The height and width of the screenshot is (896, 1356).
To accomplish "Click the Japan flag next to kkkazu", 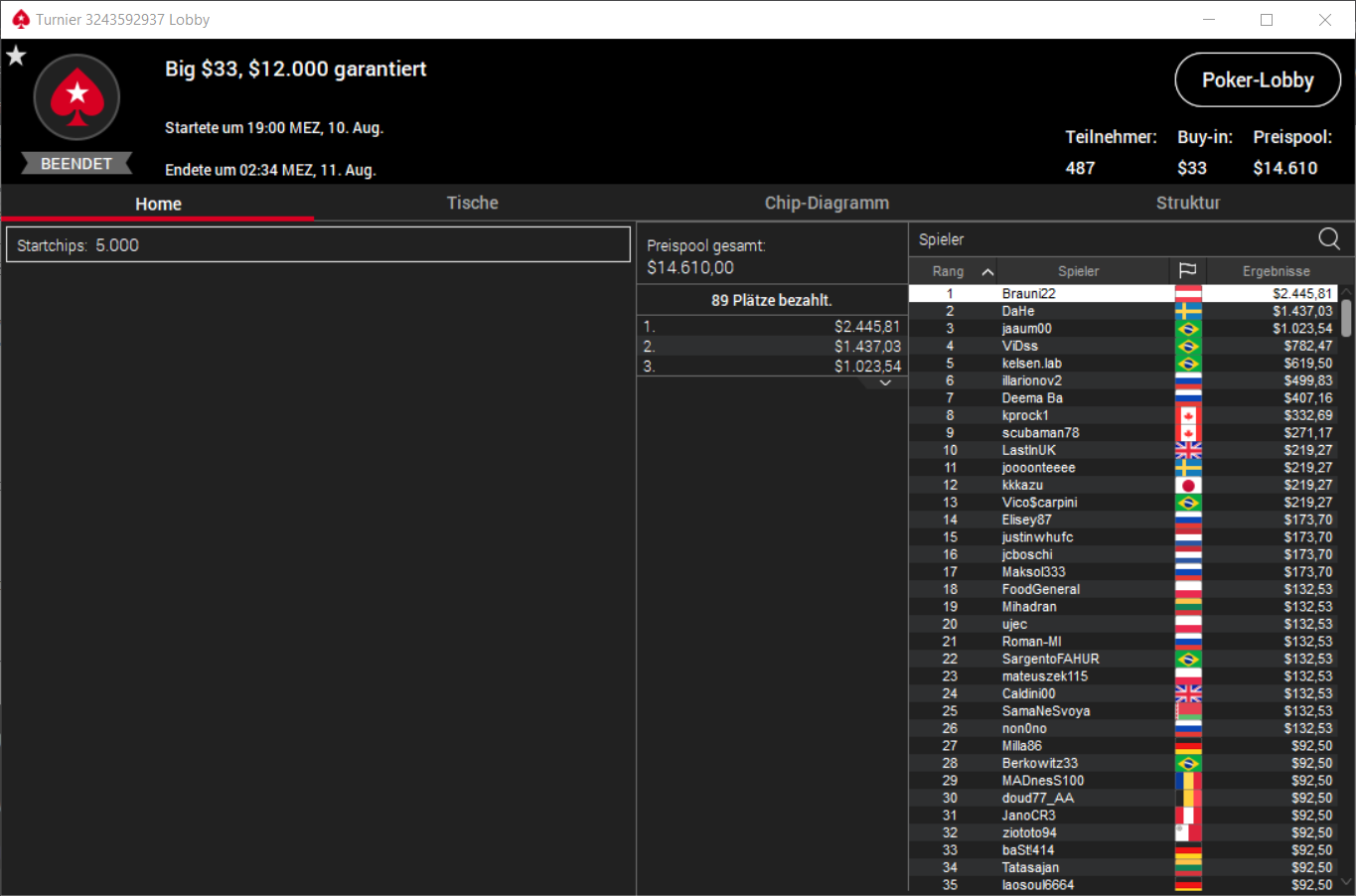I will [x=1188, y=485].
